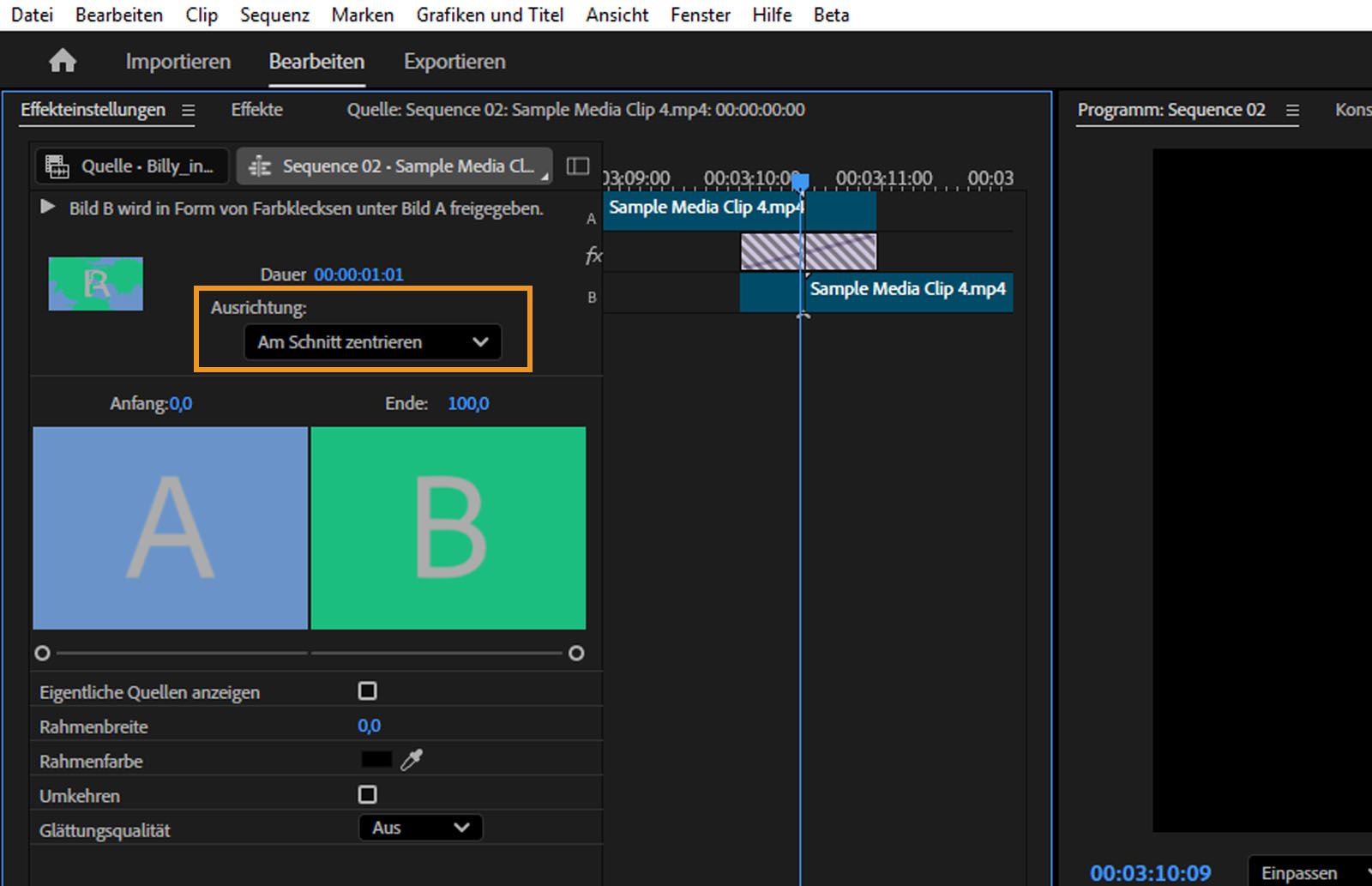Click the Home icon

63,61
